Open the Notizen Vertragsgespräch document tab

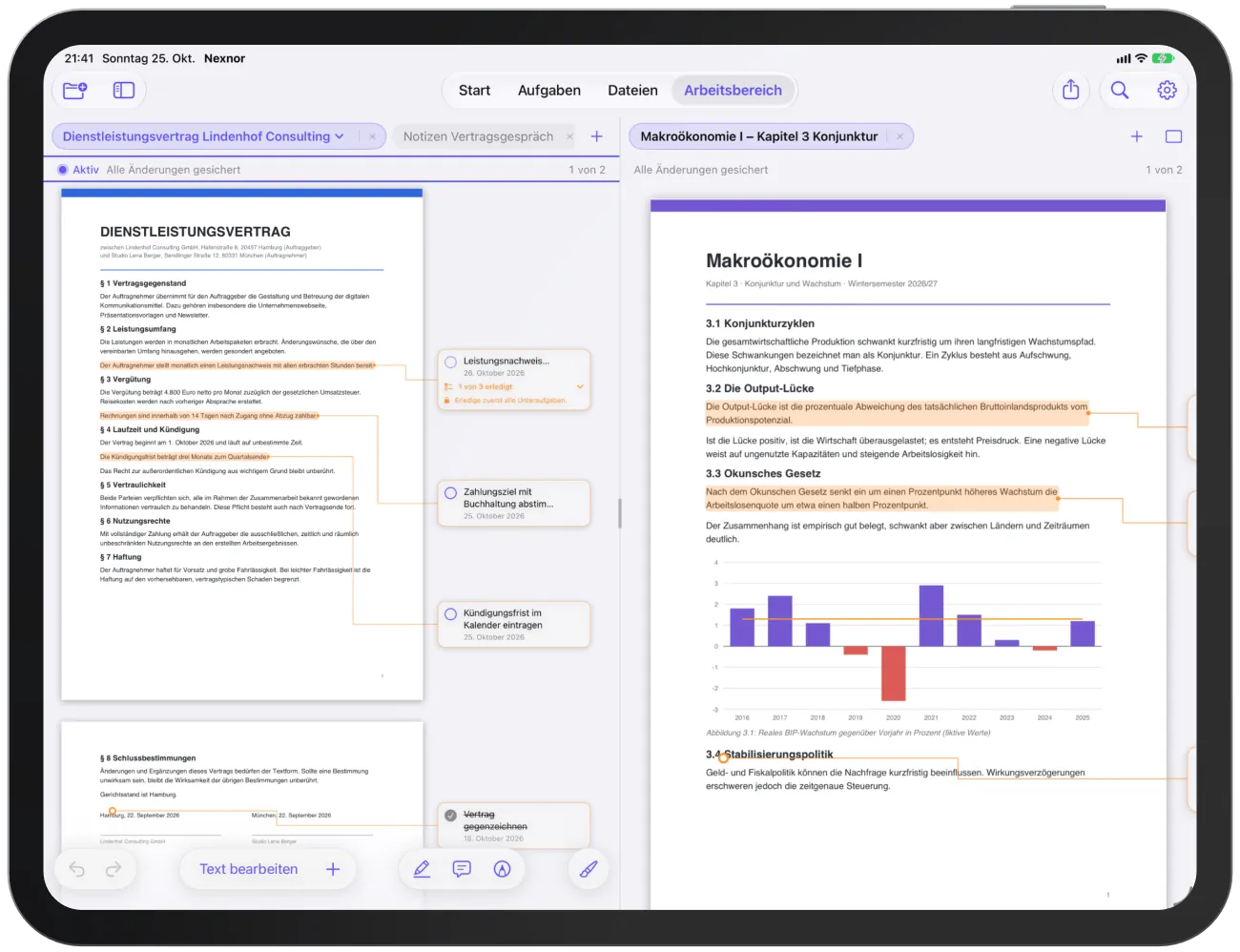(x=478, y=136)
